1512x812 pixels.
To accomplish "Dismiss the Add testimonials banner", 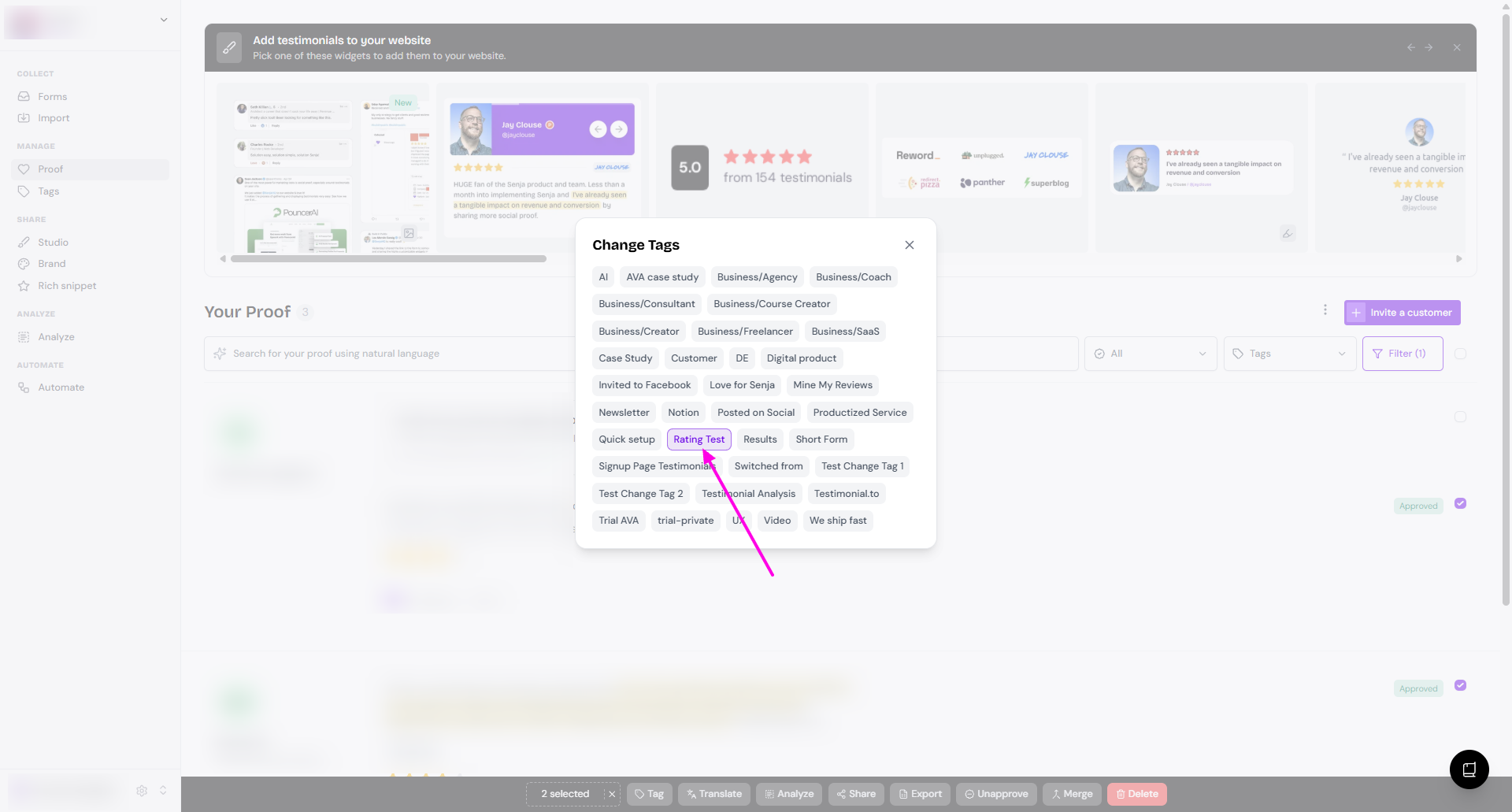I will point(1457,47).
